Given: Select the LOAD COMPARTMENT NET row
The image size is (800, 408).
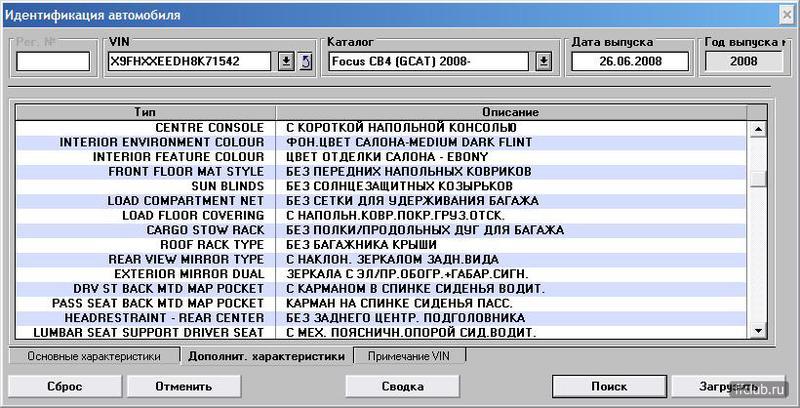Looking at the screenshot, I should point(381,201).
